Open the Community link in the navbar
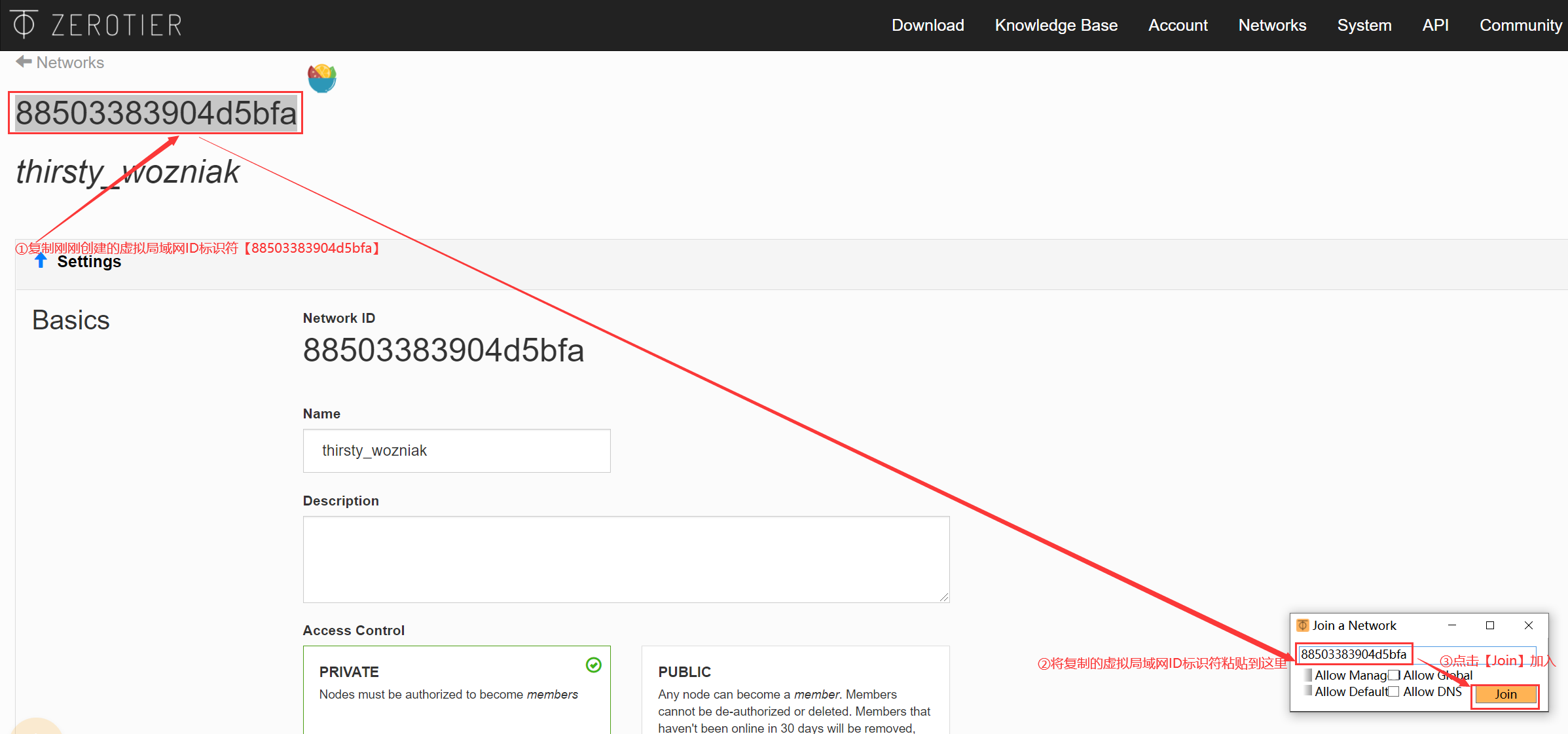Viewport: 1568px width, 734px height. coord(1521,25)
